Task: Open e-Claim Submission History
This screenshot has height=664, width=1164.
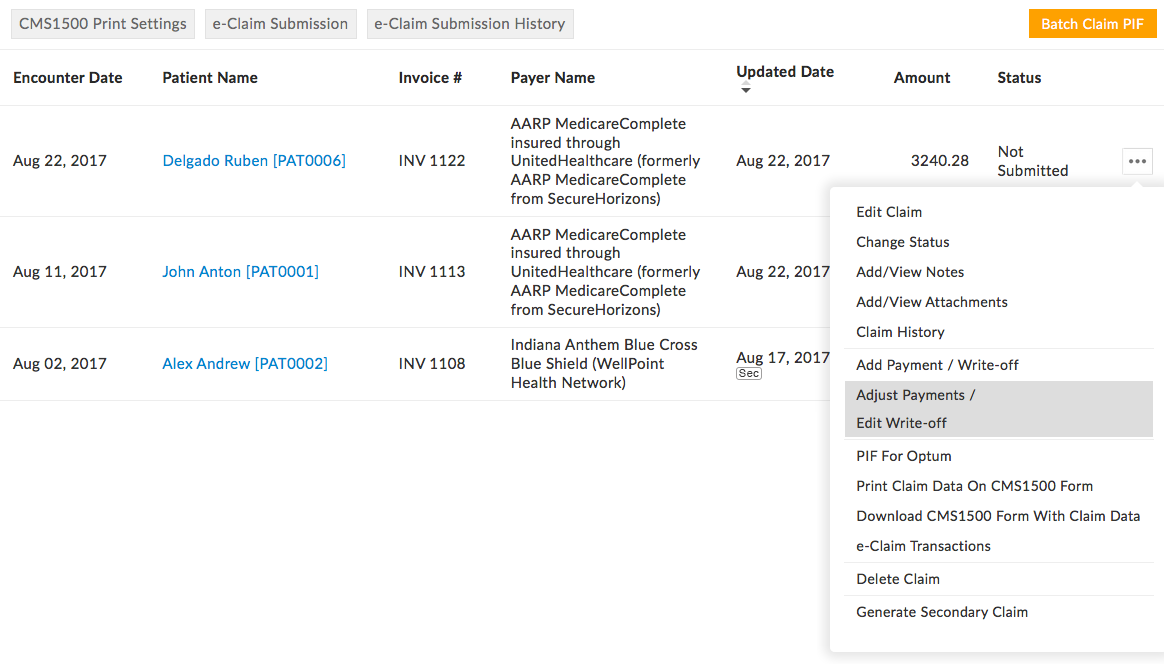Action: (x=470, y=23)
